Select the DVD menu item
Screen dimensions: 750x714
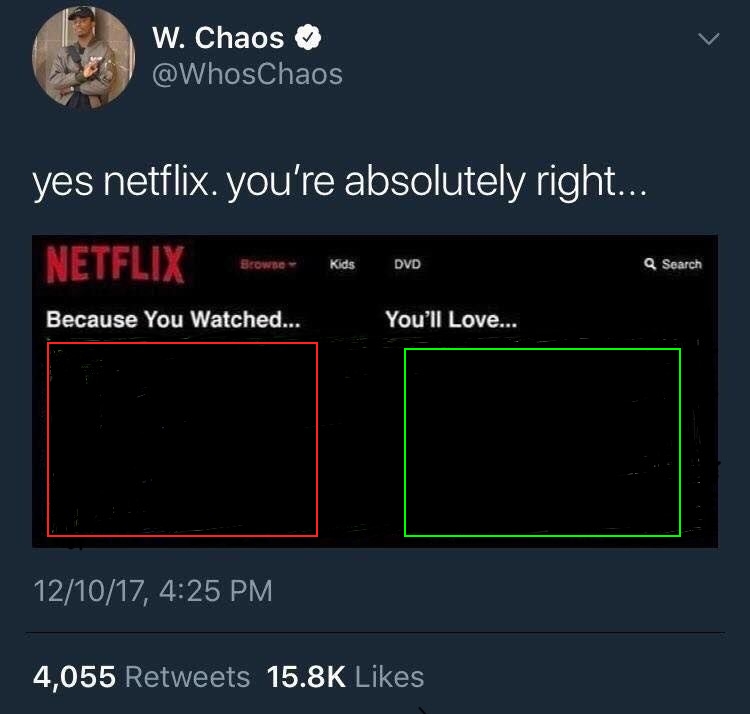coord(407,264)
